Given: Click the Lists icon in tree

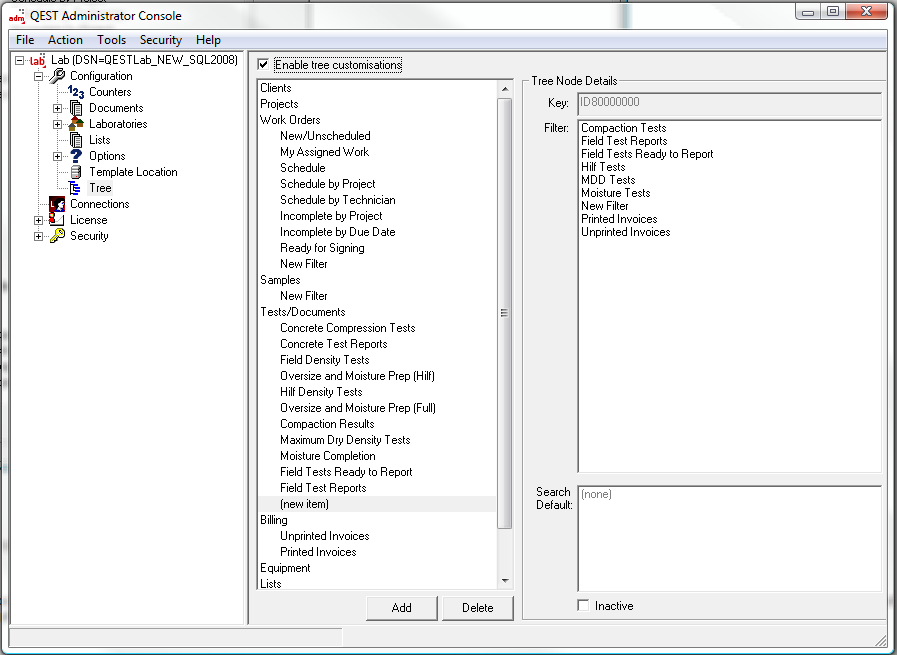Looking at the screenshot, I should pos(76,140).
